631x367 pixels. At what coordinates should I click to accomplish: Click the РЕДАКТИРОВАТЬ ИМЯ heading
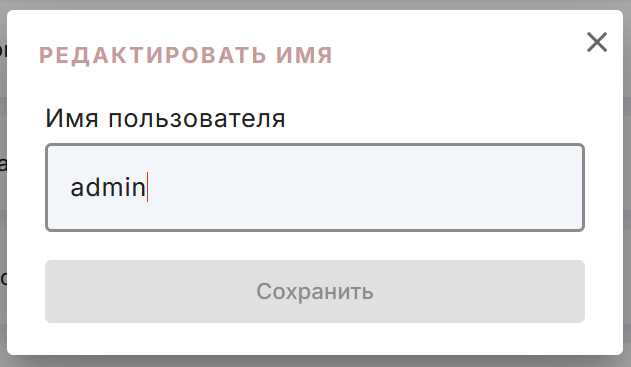click(186, 55)
